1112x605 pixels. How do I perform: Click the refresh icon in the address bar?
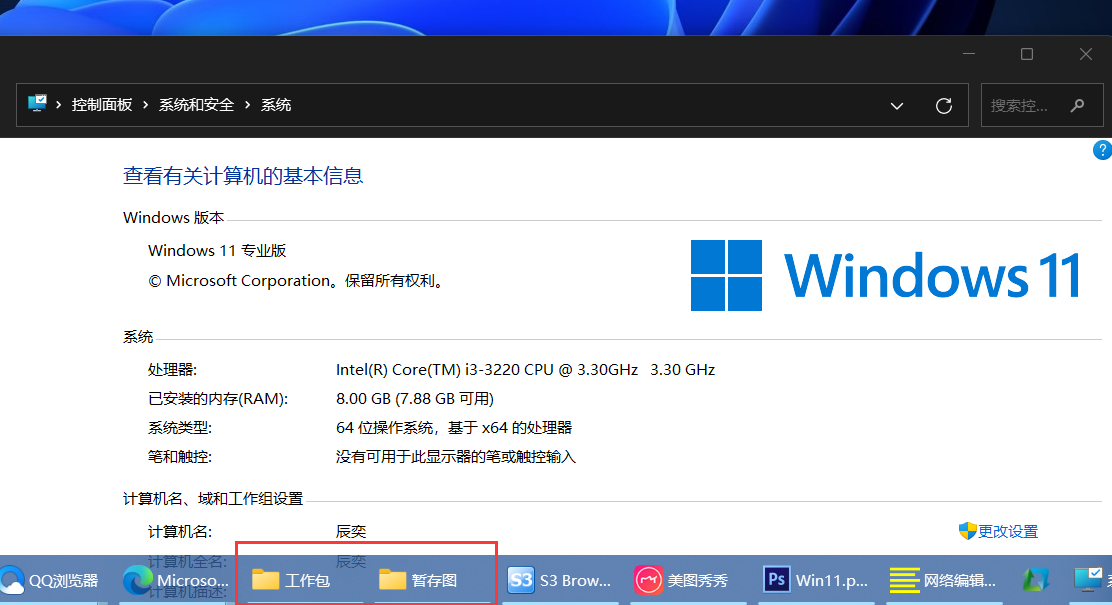pyautogui.click(x=943, y=104)
